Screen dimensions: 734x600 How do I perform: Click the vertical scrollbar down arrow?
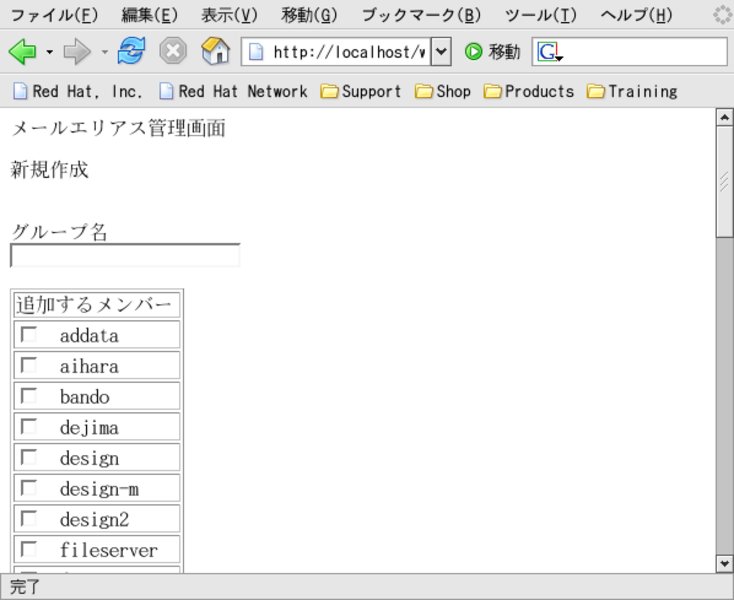click(725, 564)
